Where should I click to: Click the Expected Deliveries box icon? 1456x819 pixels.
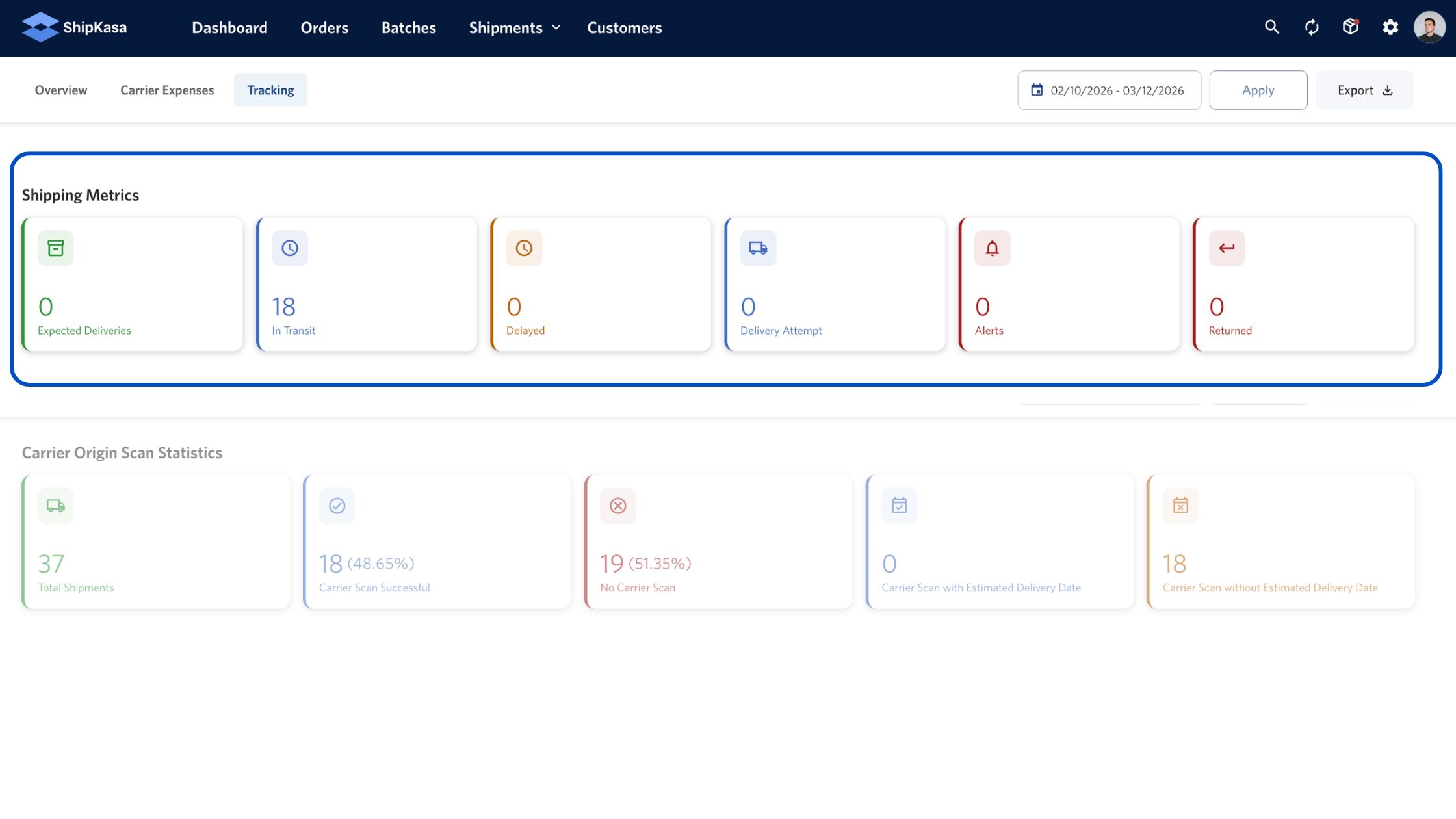[56, 248]
